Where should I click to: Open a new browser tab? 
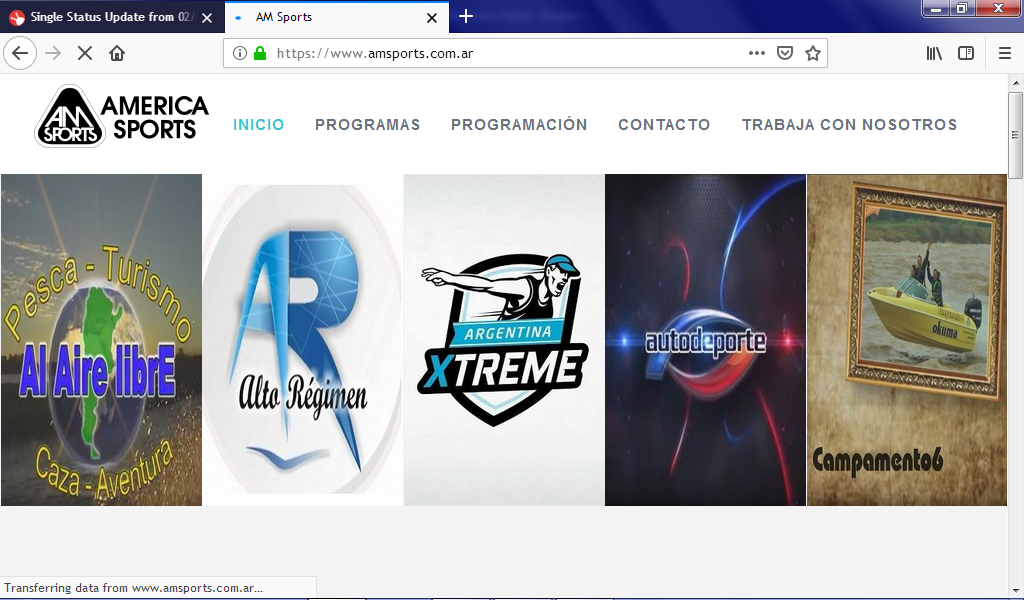click(x=466, y=16)
